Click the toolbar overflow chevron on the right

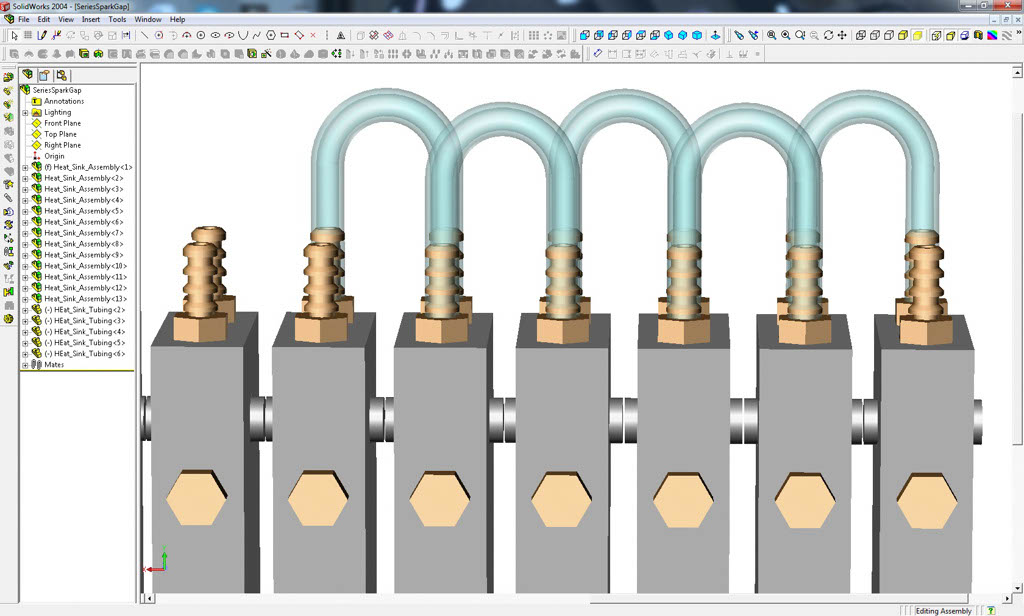1019,31
